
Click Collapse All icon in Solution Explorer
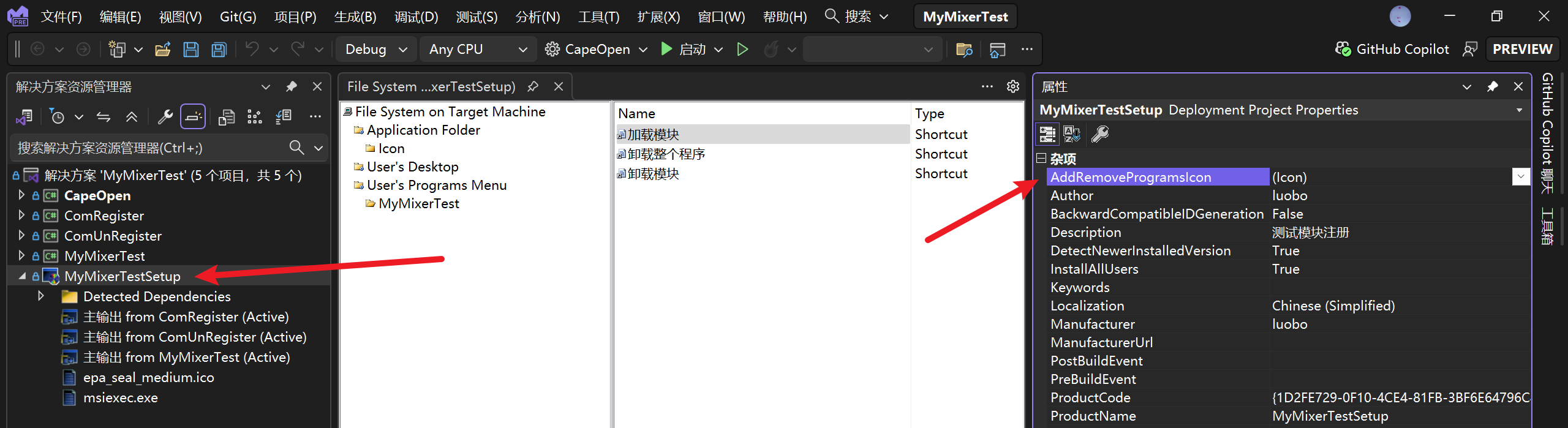tap(132, 116)
